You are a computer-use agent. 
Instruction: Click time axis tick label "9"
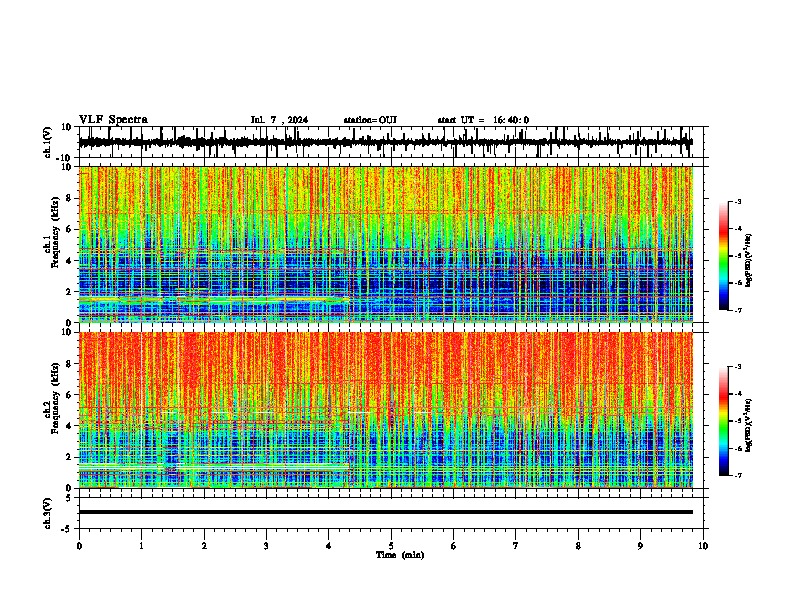tap(640, 546)
